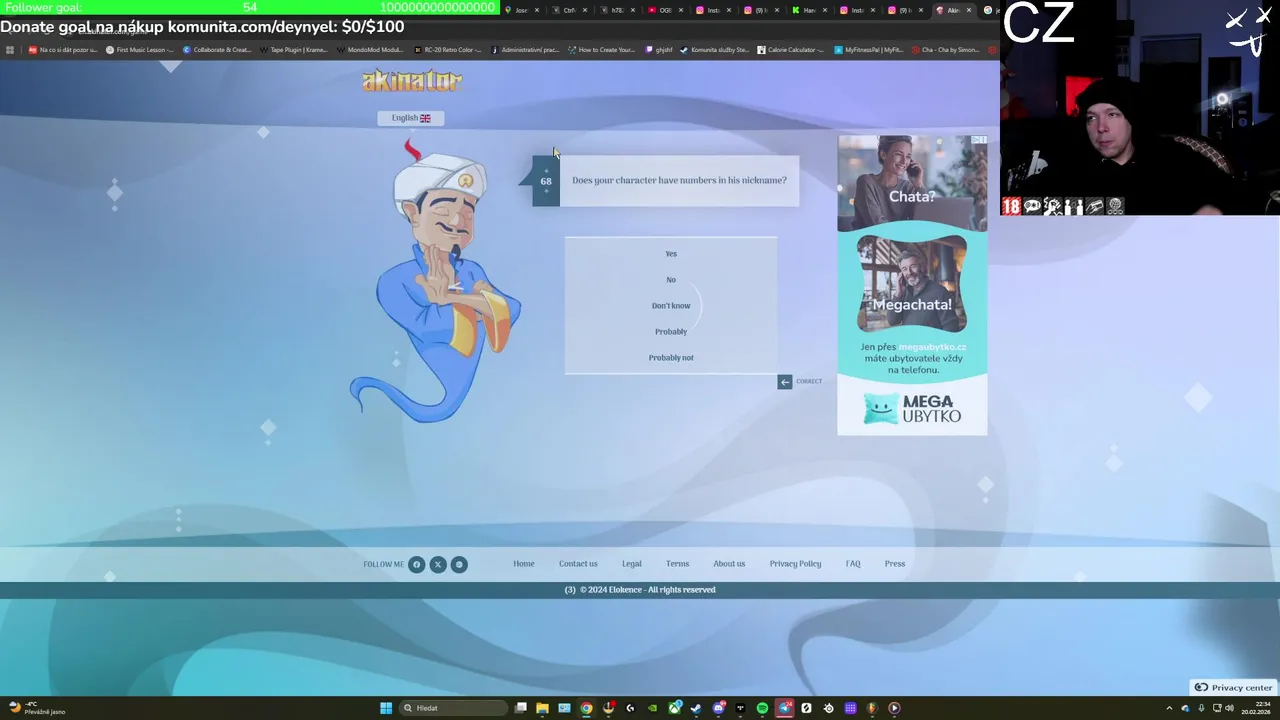
Task: Open the Privacy center button
Action: [x=1233, y=687]
